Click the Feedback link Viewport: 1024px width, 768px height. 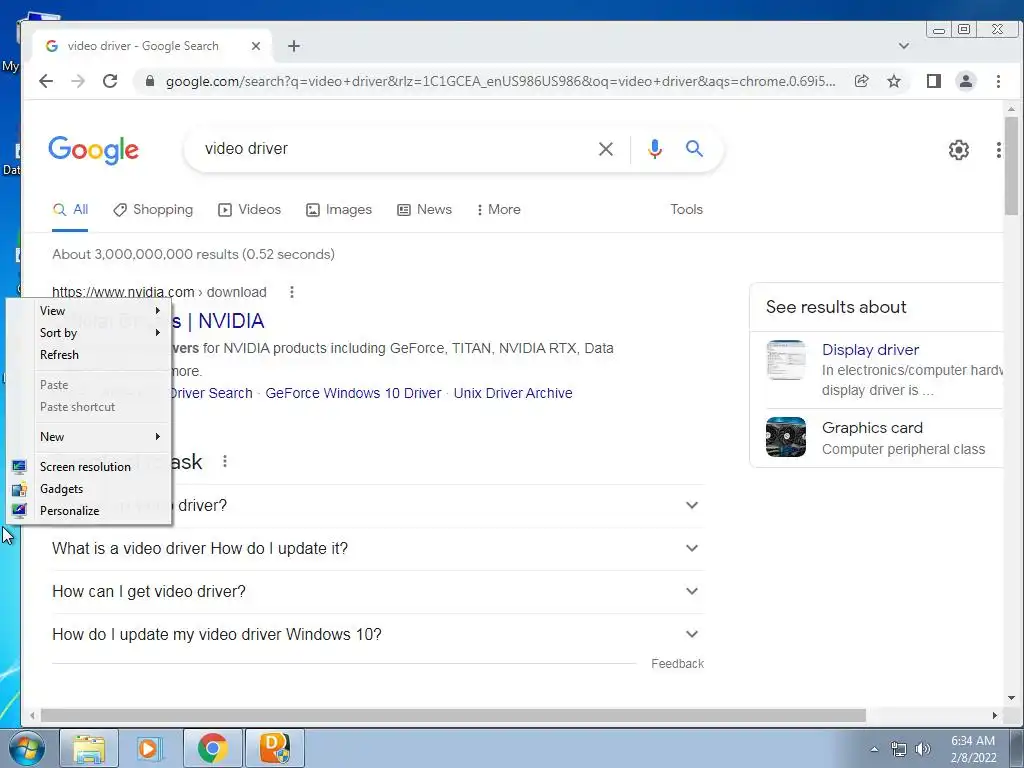pyautogui.click(x=677, y=664)
